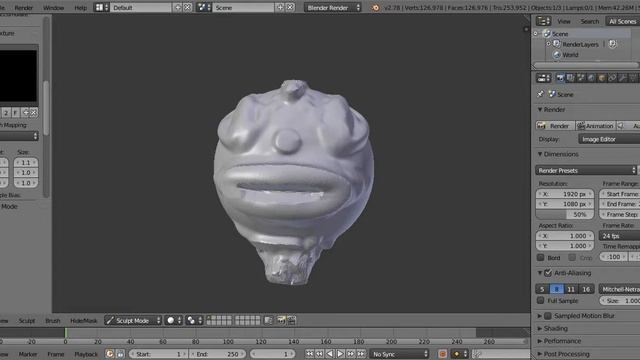Play the animation forward
The image size is (640, 360).
click(x=340, y=354)
